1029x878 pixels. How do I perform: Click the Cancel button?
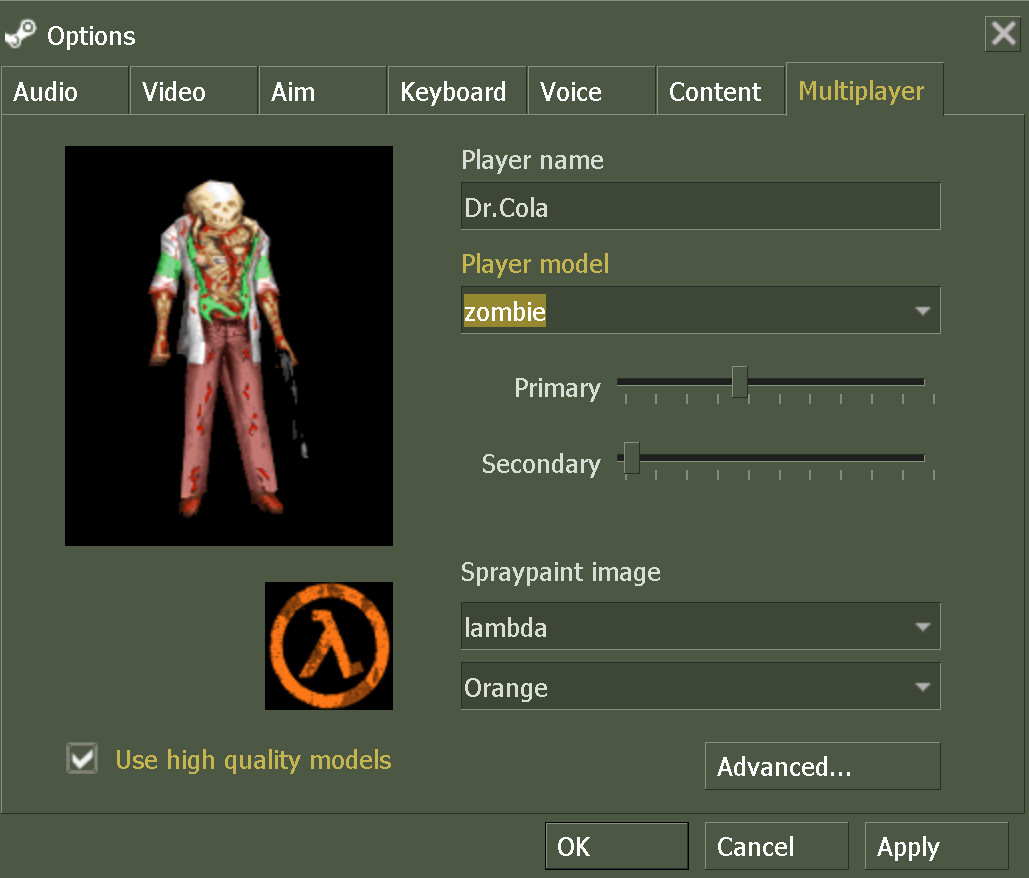776,845
